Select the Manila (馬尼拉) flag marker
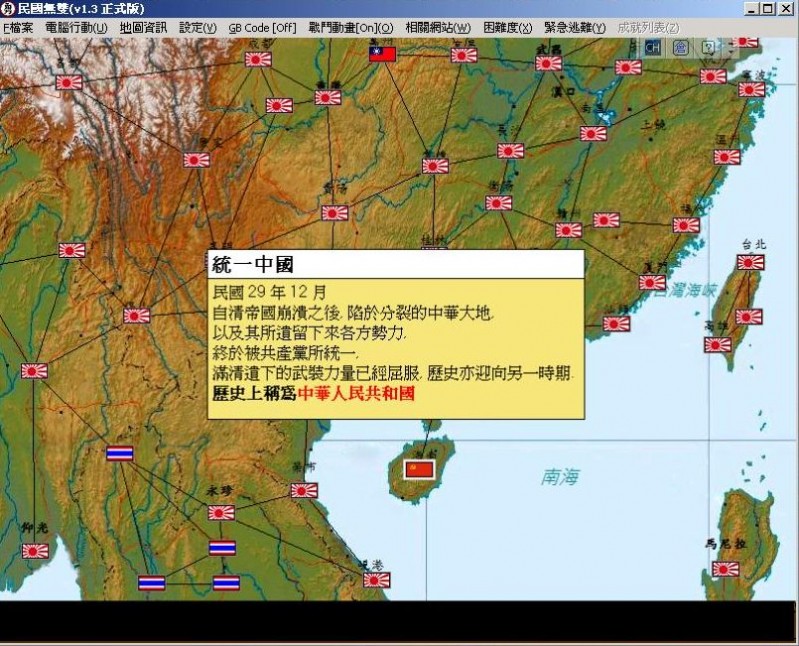 726,568
